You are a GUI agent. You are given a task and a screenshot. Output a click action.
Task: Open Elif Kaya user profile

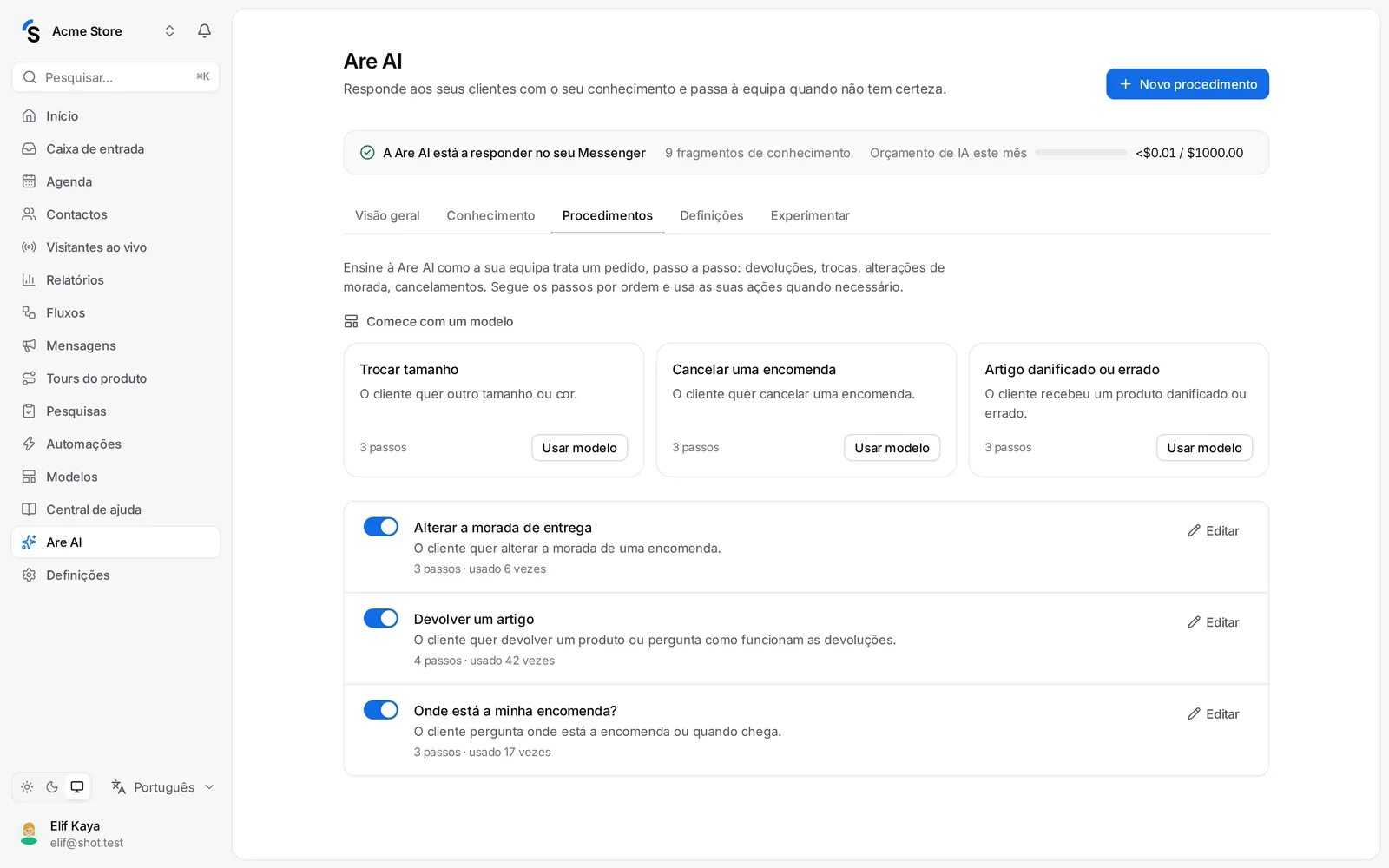(x=115, y=834)
